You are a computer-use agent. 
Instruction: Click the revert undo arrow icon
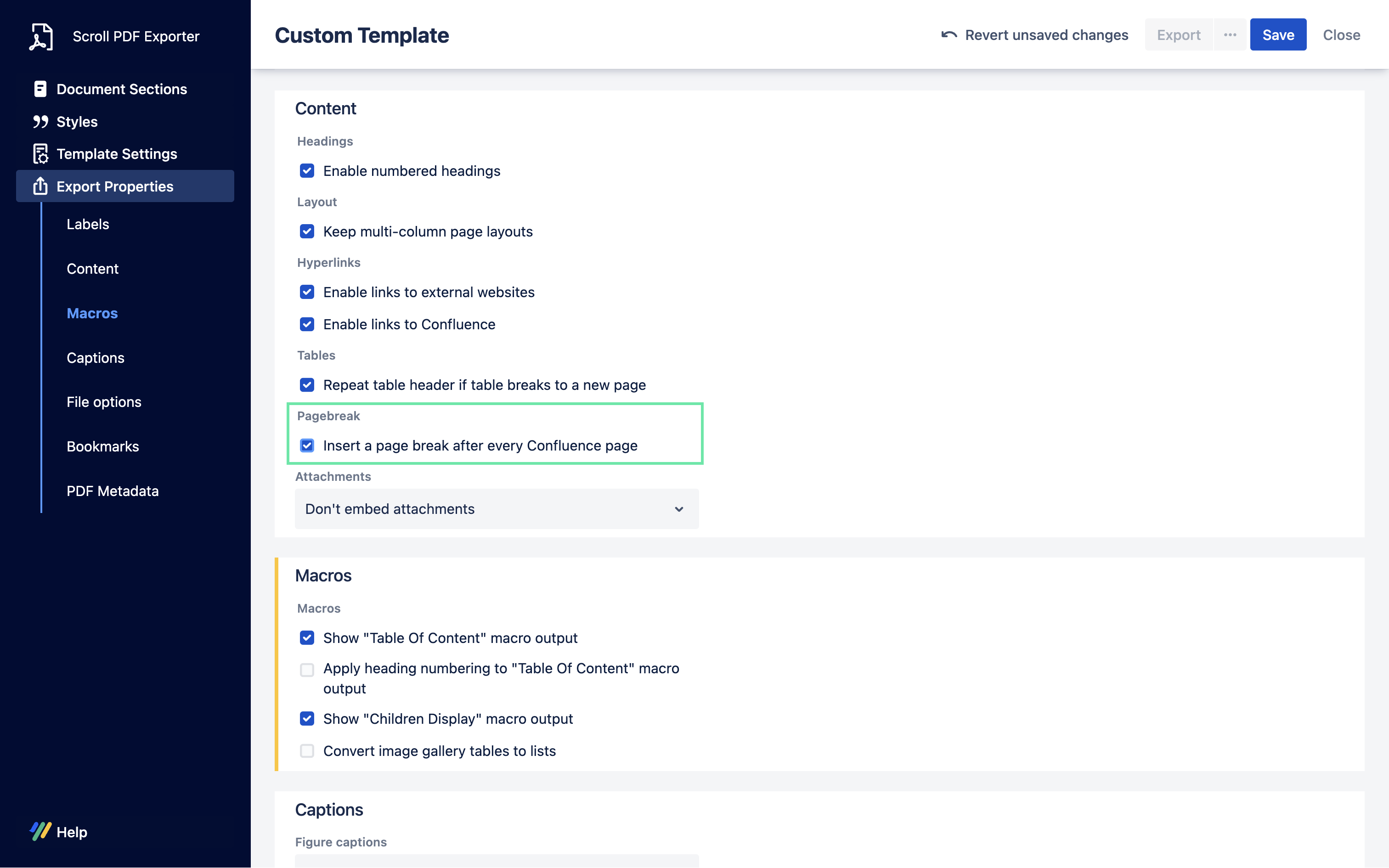[x=949, y=35]
